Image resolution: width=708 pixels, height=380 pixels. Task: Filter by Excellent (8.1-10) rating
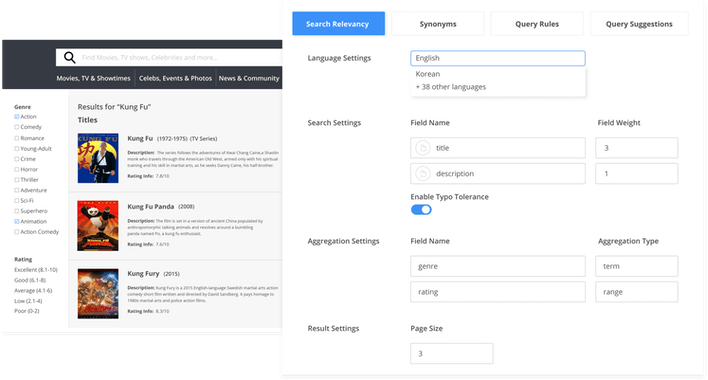click(36, 270)
